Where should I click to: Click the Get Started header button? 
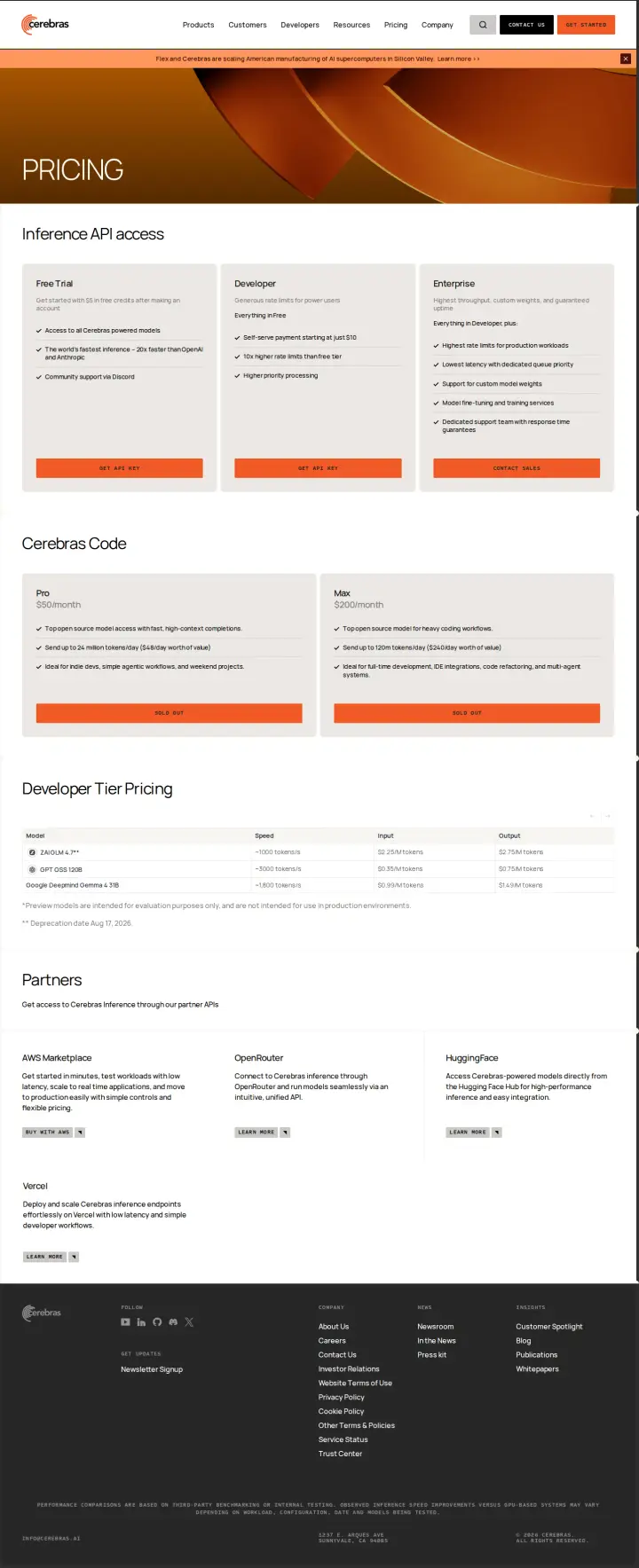(587, 25)
